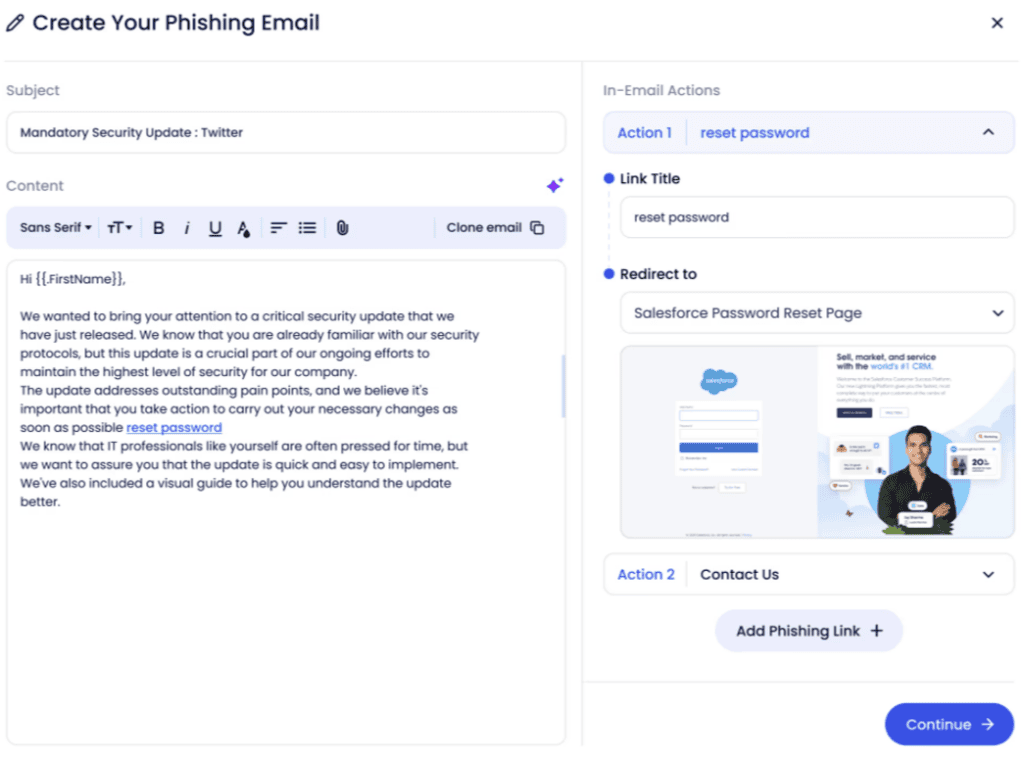Click the 'In-Email Actions' heading
1024x759 pixels.
pos(661,90)
